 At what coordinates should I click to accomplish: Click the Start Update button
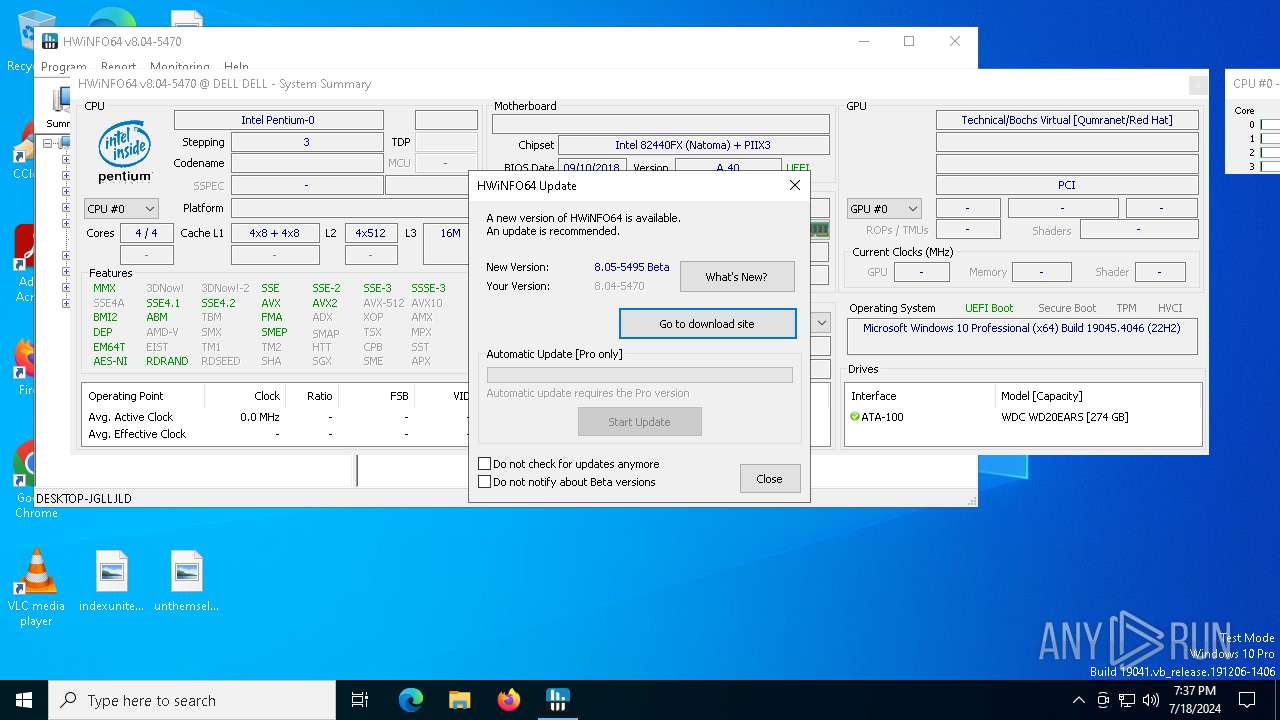click(640, 422)
